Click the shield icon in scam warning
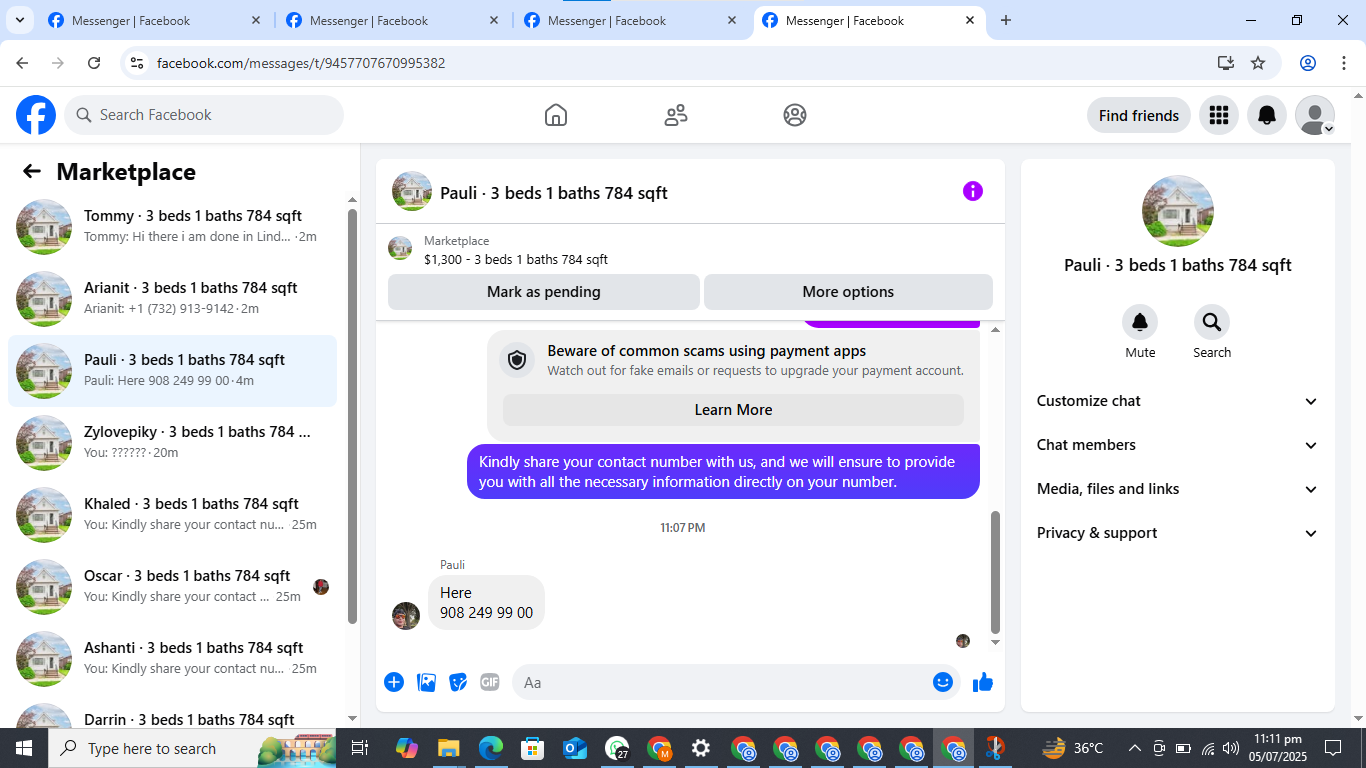Screen dimensions: 1366x768 (x=517, y=360)
